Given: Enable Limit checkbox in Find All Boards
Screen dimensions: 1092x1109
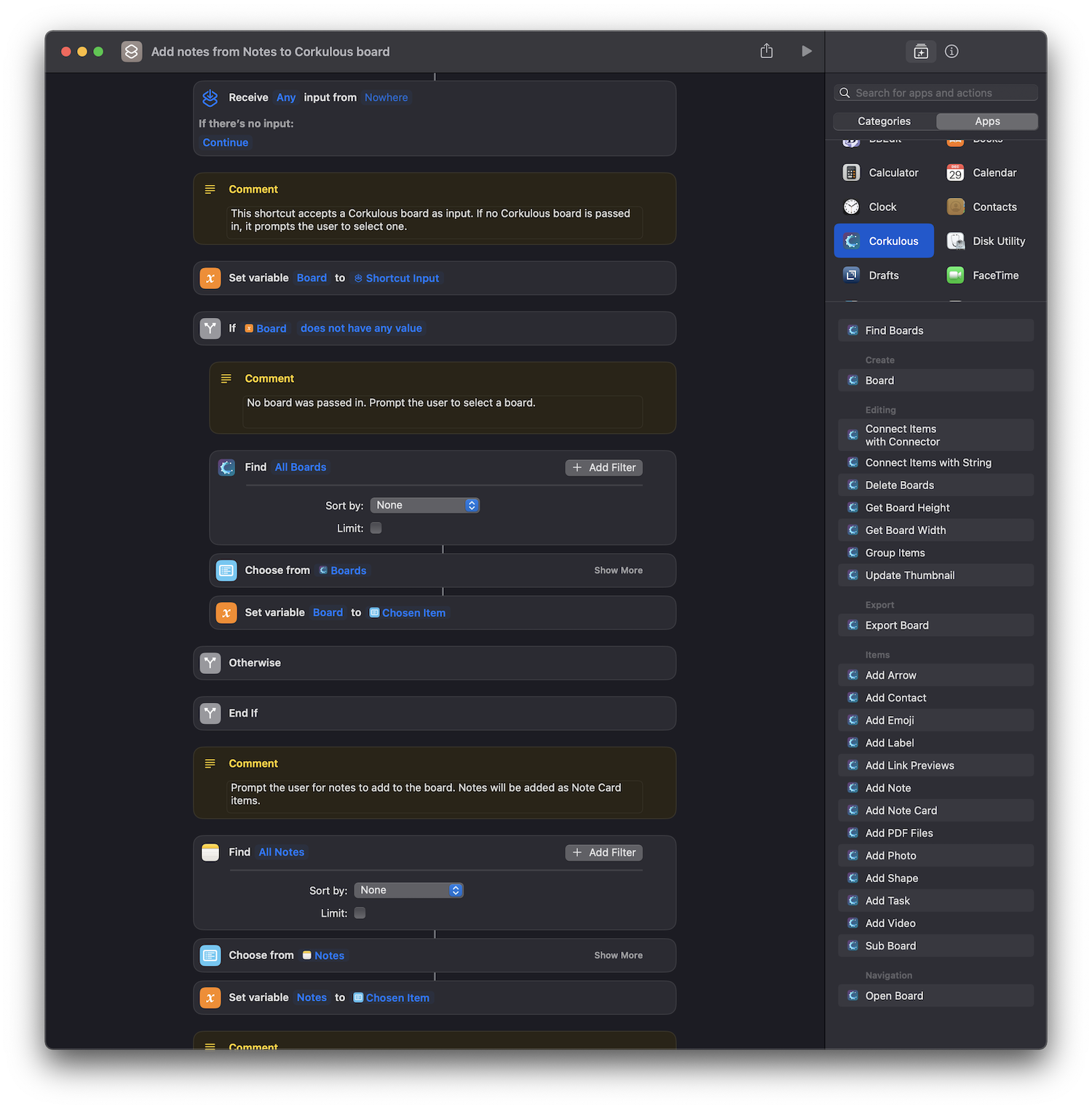Looking at the screenshot, I should (x=376, y=528).
